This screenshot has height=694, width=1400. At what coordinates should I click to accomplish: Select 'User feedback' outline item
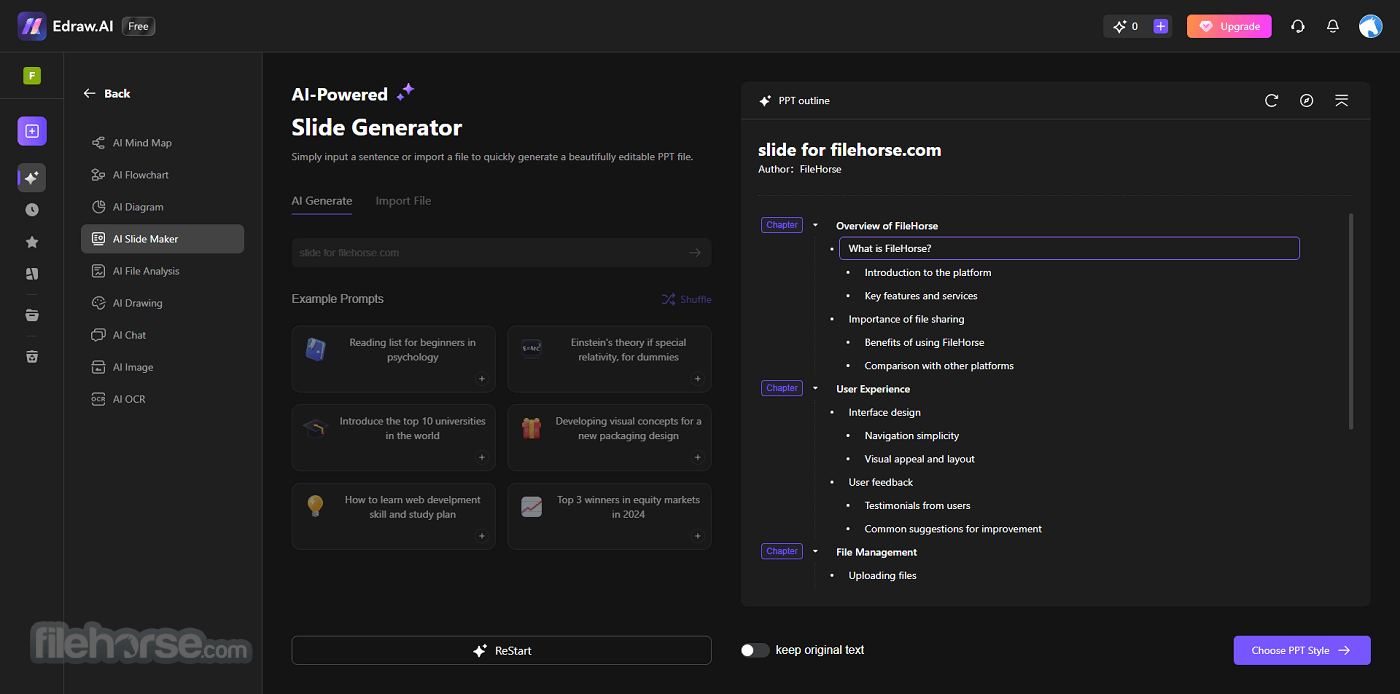pyautogui.click(x=881, y=482)
